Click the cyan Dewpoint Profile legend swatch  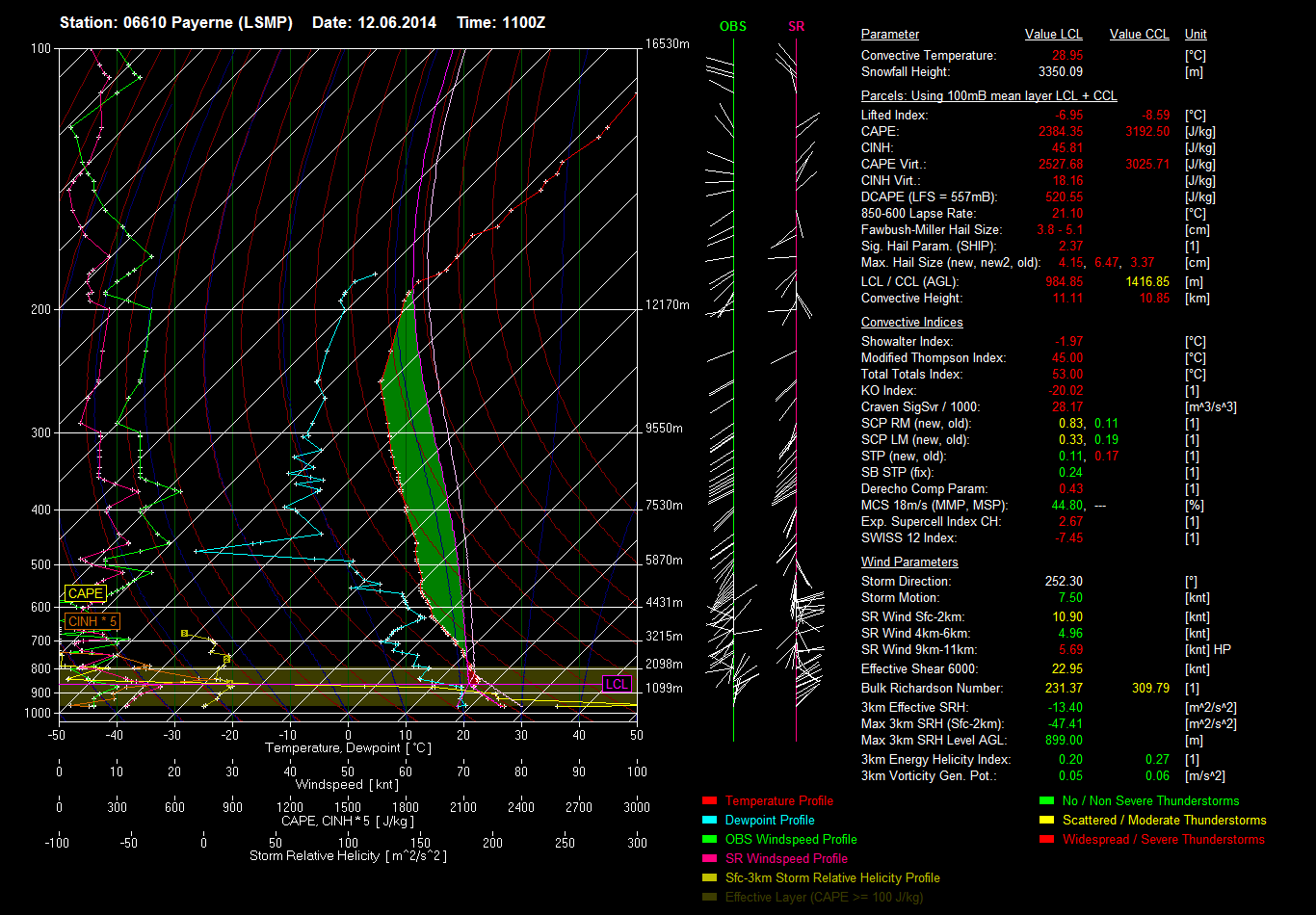point(710,821)
